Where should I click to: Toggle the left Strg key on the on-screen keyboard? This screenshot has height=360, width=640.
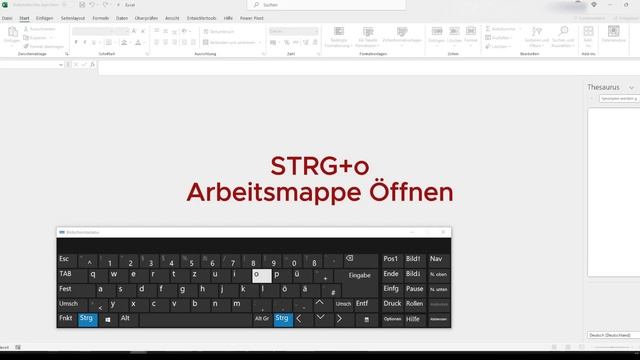click(x=87, y=320)
